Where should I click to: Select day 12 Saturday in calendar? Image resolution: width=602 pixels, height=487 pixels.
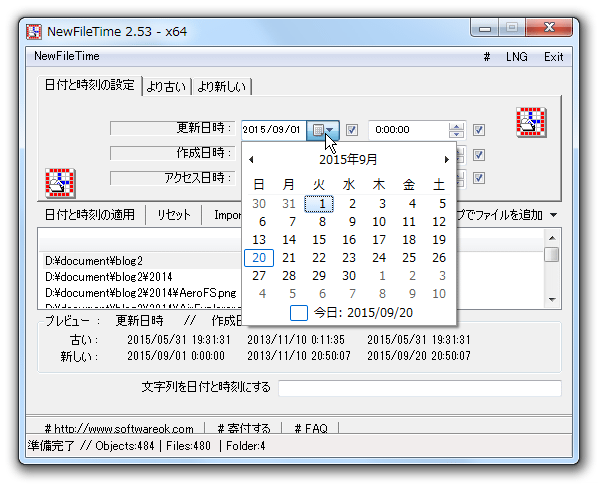point(439,222)
